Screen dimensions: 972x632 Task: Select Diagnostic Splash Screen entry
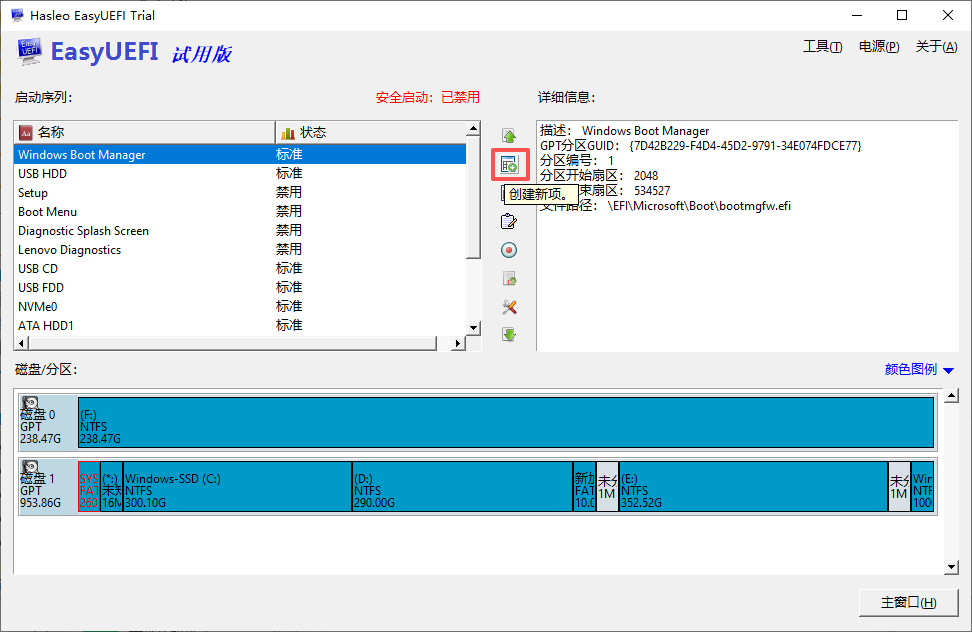(240, 230)
